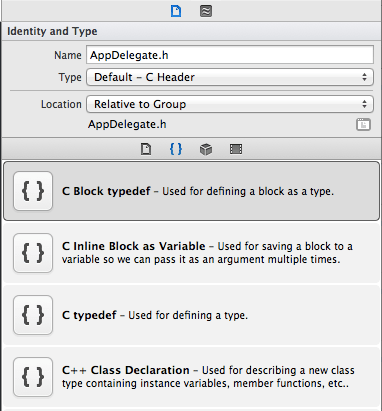Show the Media library filmstrip icon

coord(236,149)
